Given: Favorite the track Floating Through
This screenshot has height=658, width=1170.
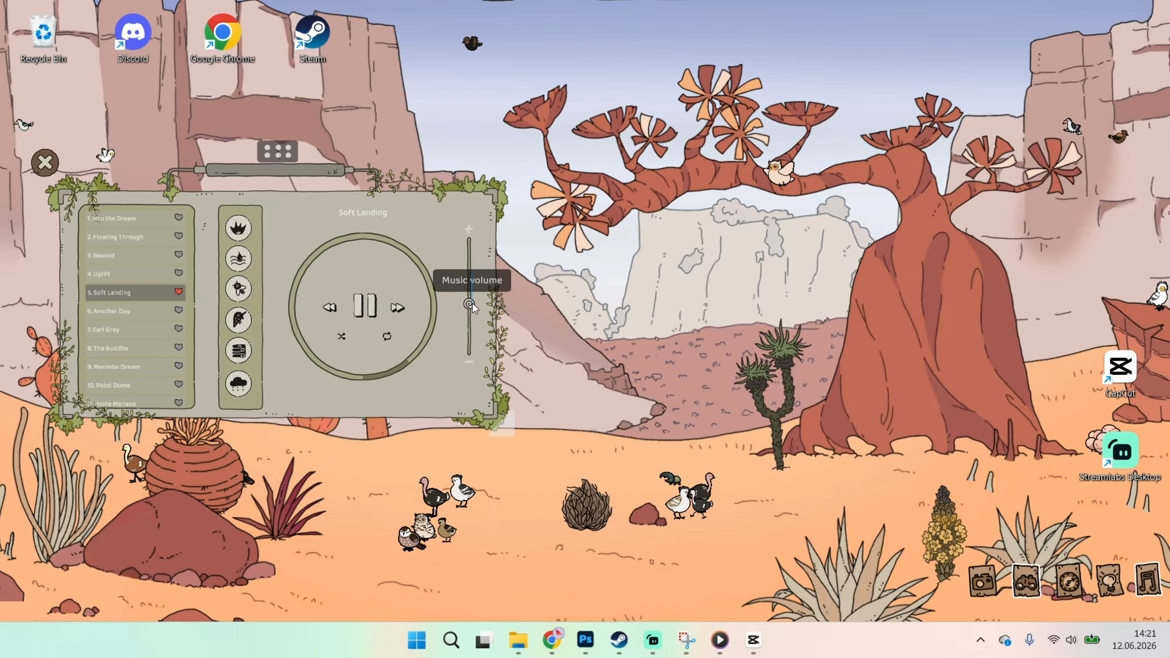Looking at the screenshot, I should pos(178,236).
